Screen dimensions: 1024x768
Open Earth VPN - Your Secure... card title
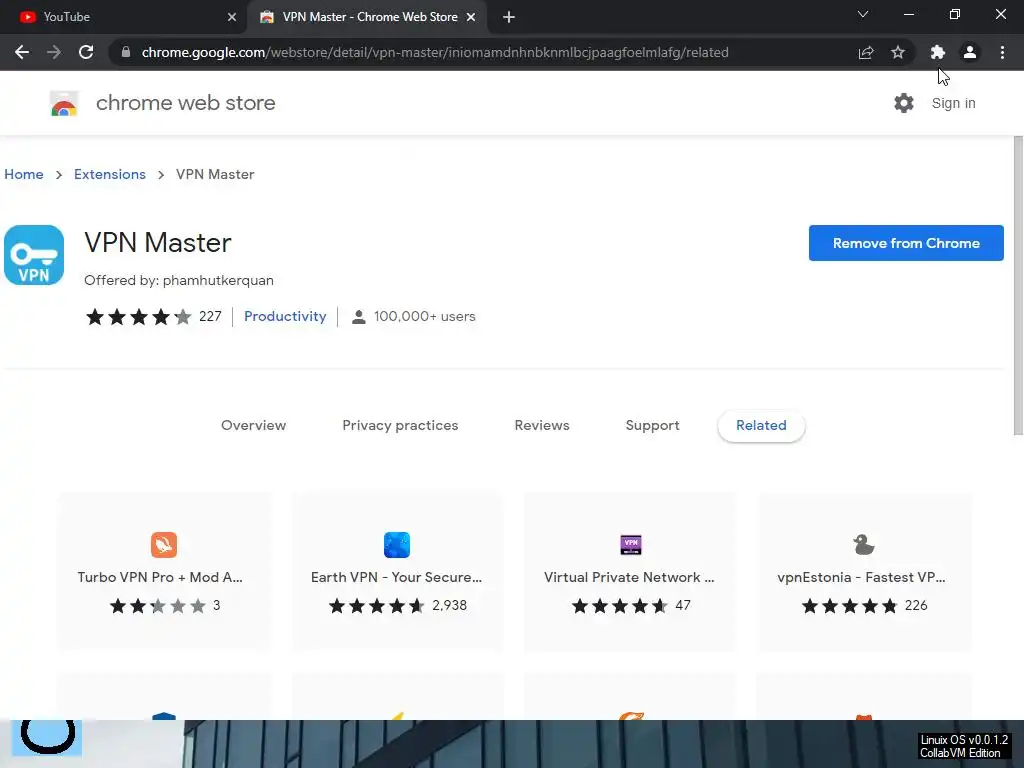(x=396, y=577)
